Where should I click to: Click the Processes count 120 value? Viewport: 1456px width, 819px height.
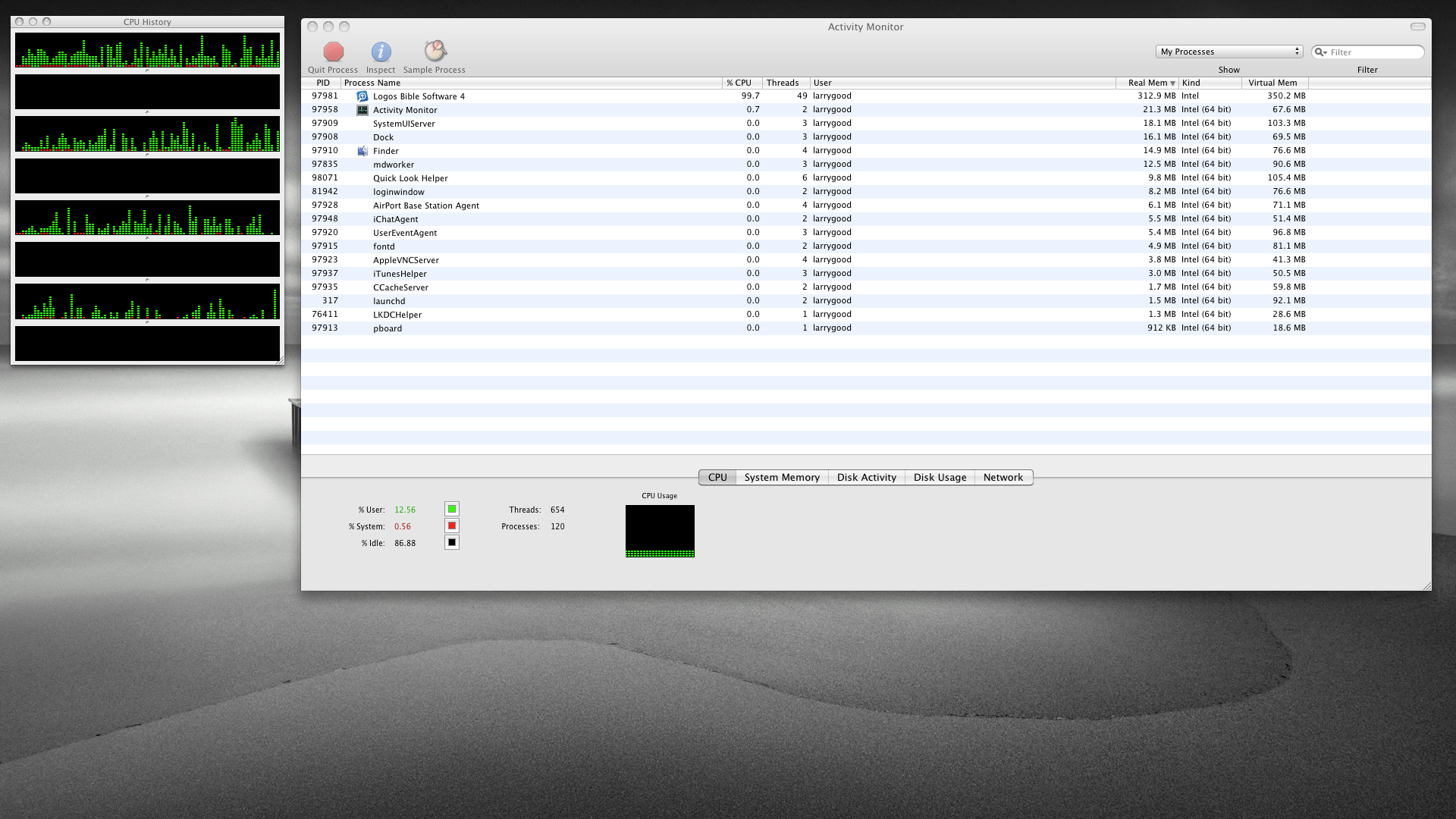click(x=557, y=526)
